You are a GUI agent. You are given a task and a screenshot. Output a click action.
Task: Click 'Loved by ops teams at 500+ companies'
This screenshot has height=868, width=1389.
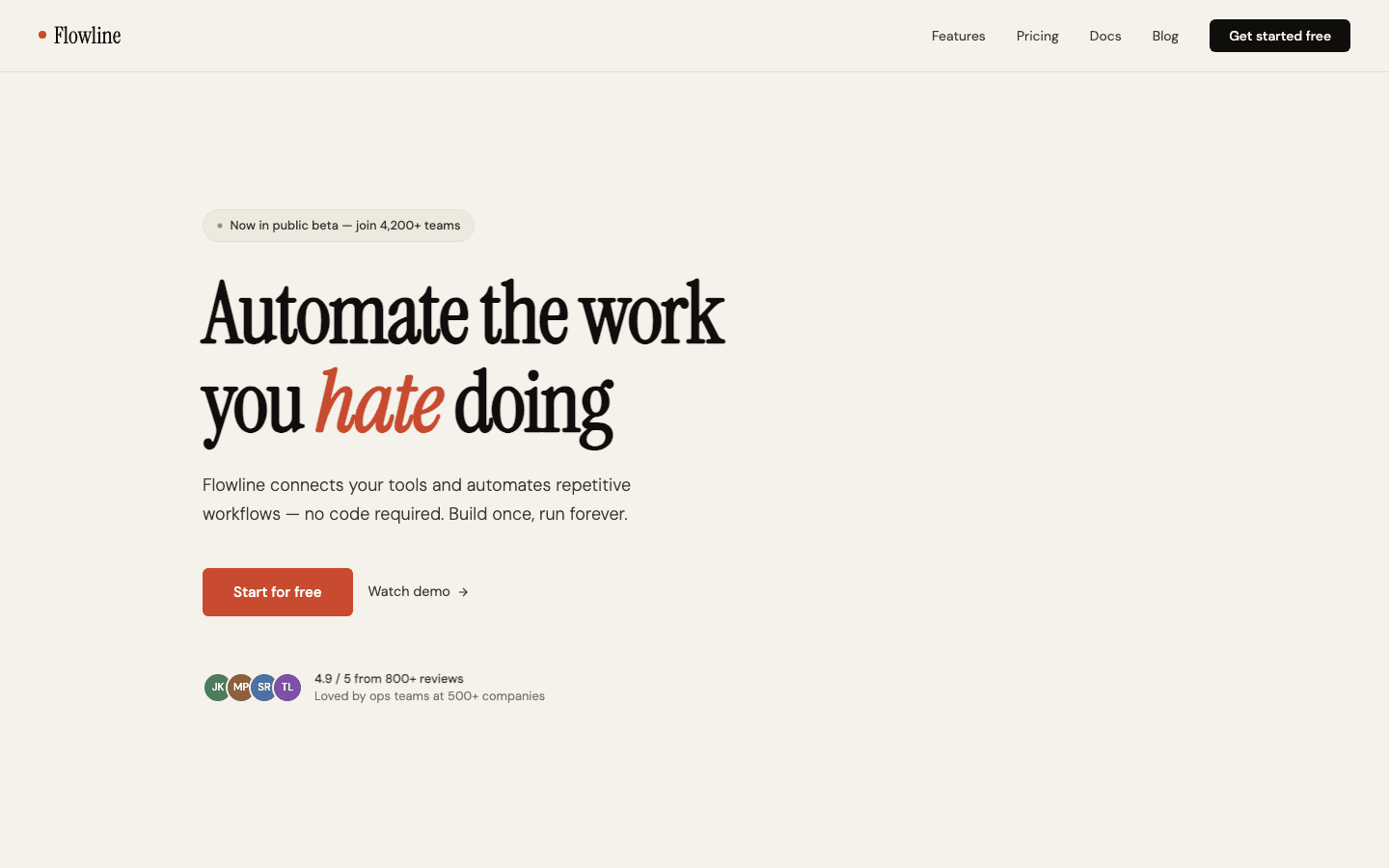(429, 696)
